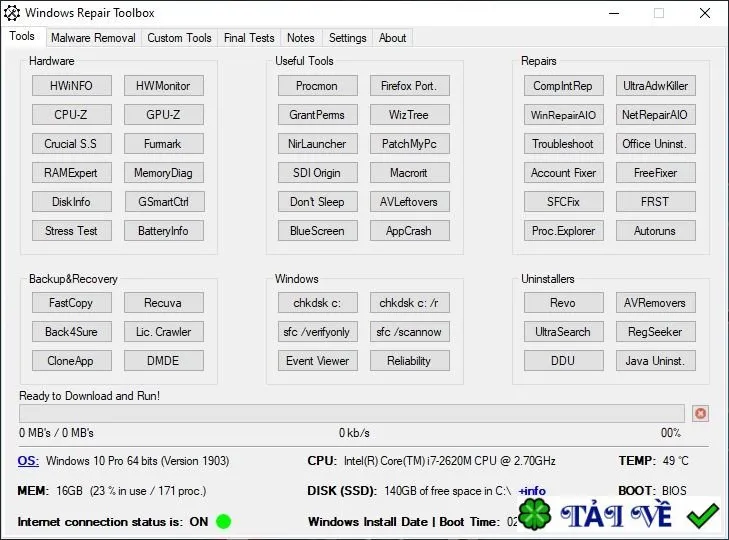Image resolution: width=729 pixels, height=540 pixels.
Task: Run UltraAdwKiller
Action: coord(656,86)
